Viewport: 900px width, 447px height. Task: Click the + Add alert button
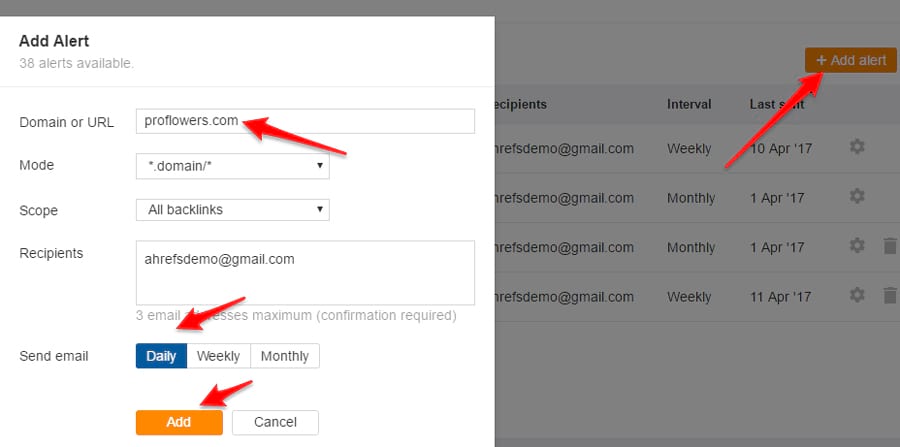pyautogui.click(x=850, y=60)
